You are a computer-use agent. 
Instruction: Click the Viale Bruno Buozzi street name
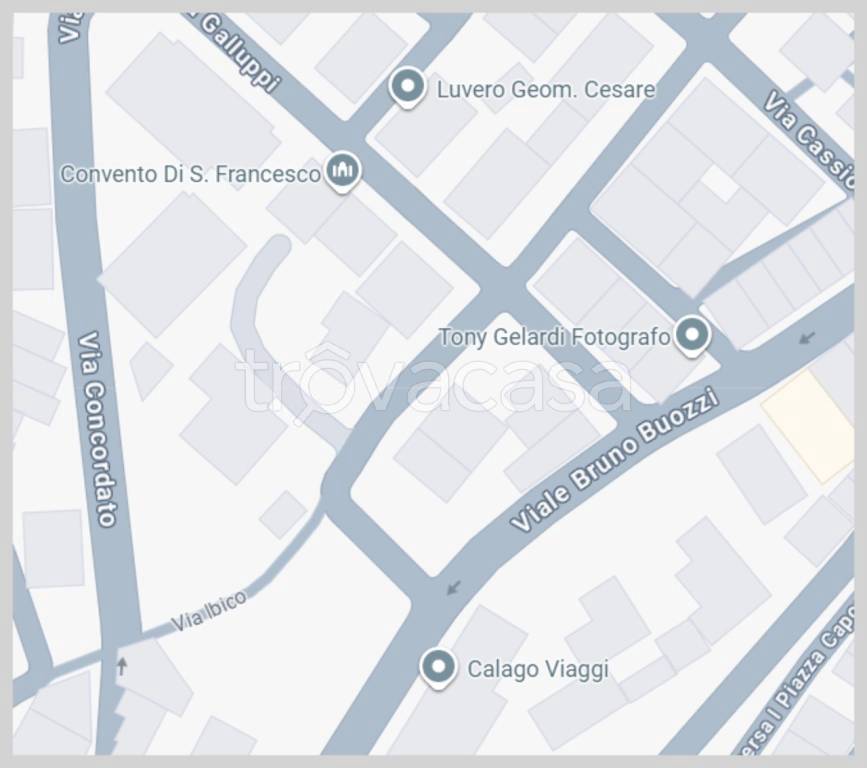615,460
